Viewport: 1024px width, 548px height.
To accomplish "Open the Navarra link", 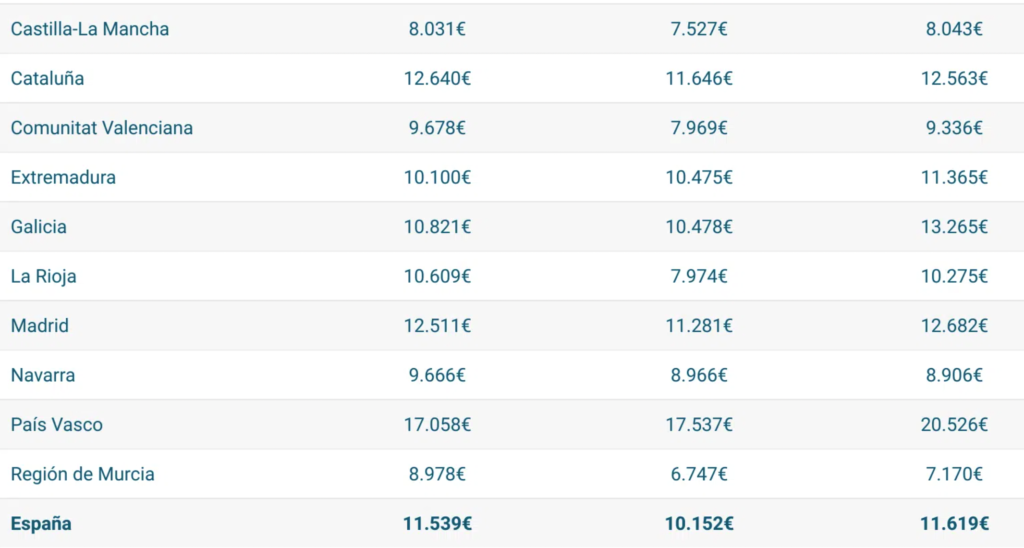I will click(x=43, y=375).
